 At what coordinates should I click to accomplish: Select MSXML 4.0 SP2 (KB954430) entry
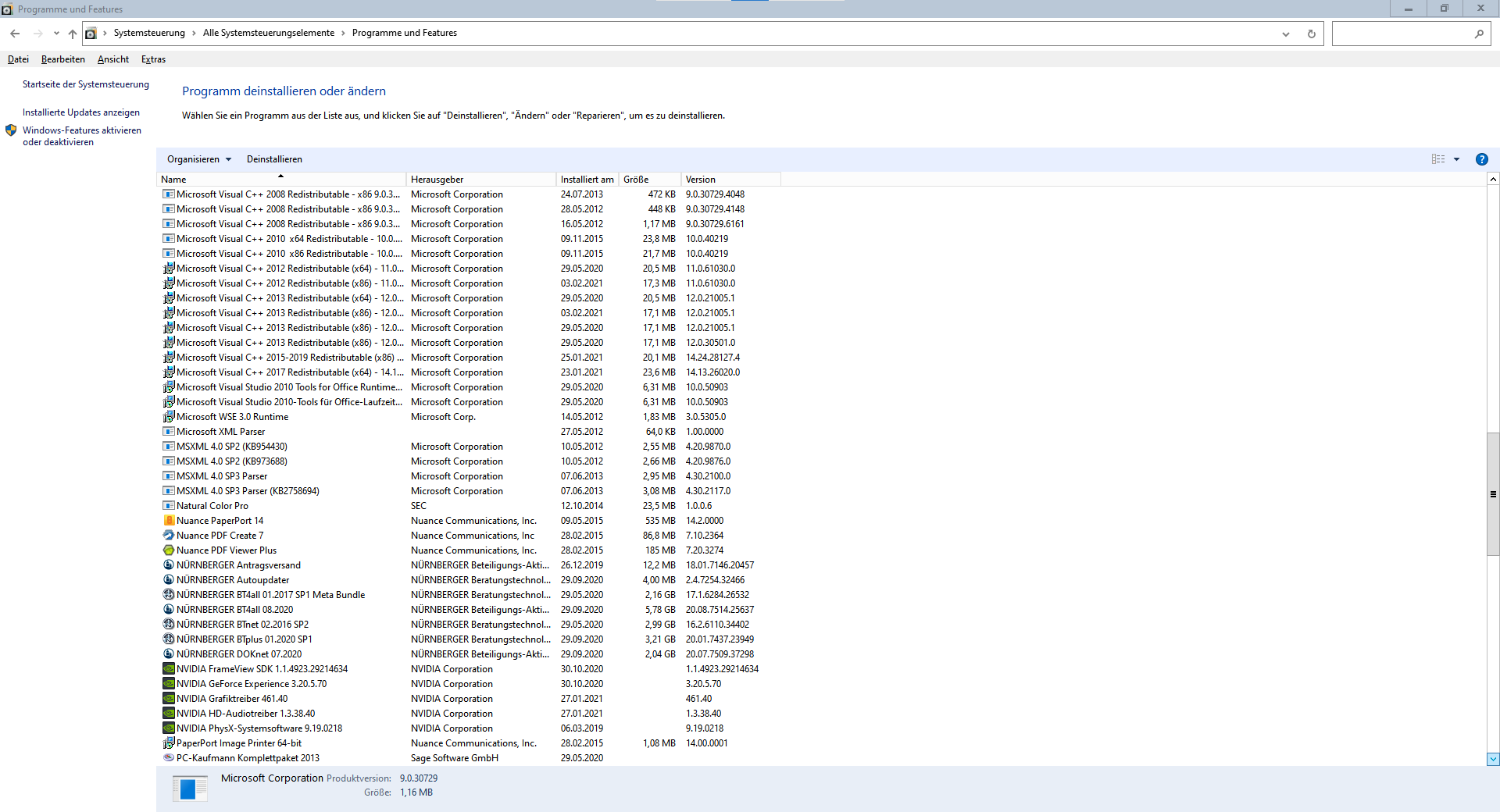tap(470, 447)
